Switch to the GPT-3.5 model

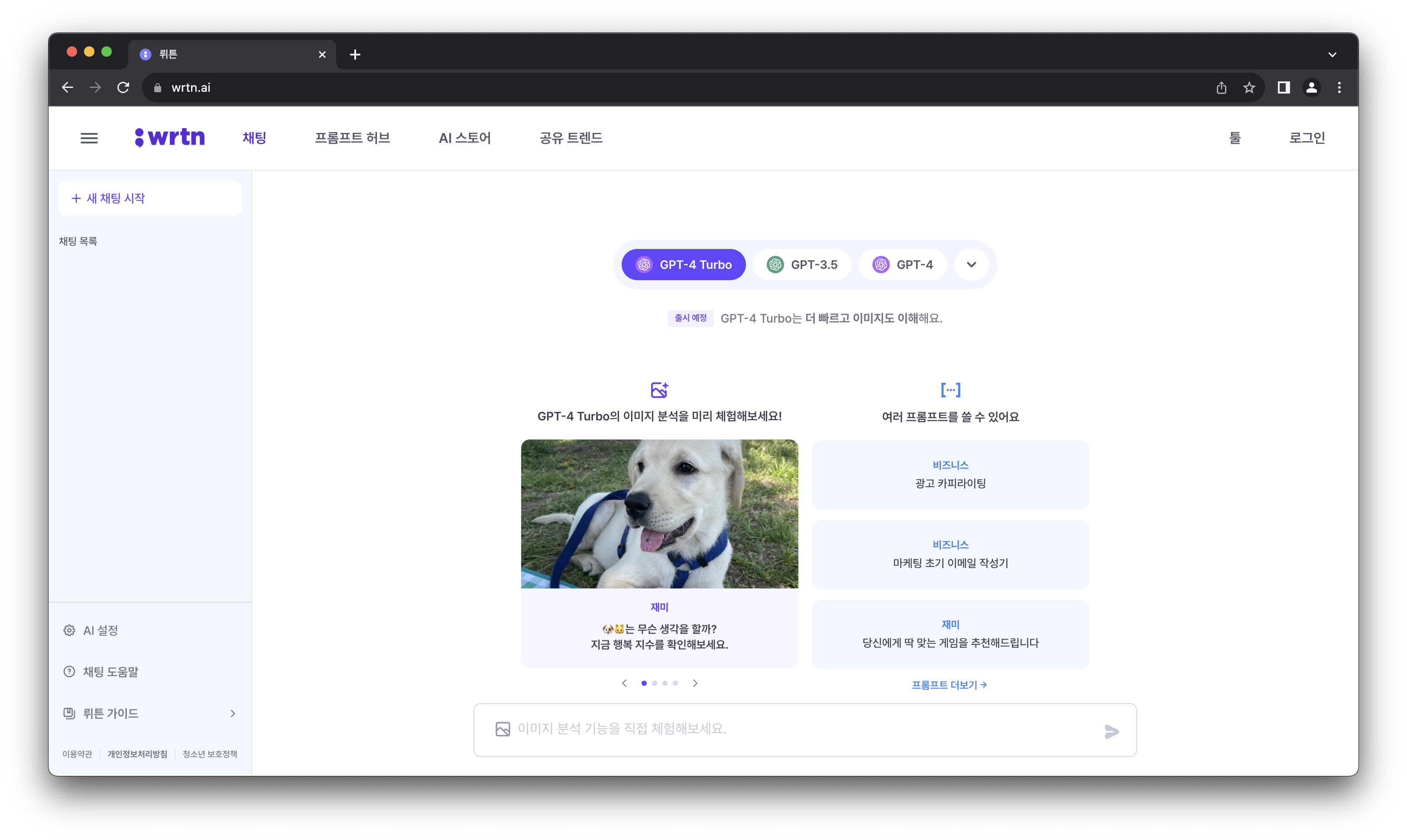802,264
